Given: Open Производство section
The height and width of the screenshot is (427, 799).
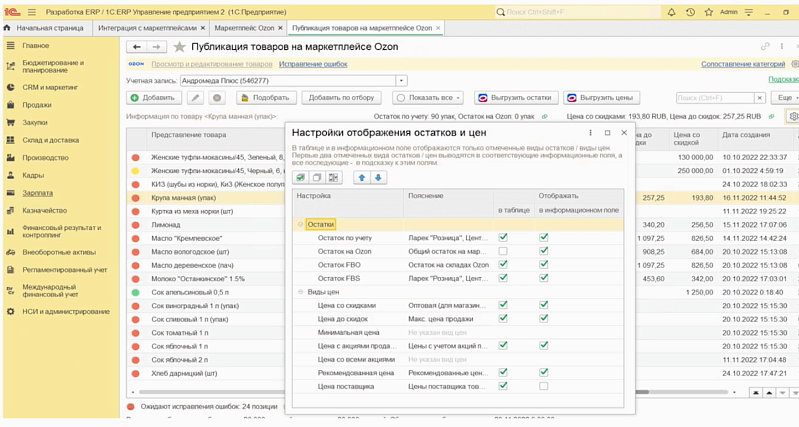Looking at the screenshot, I should tap(45, 157).
